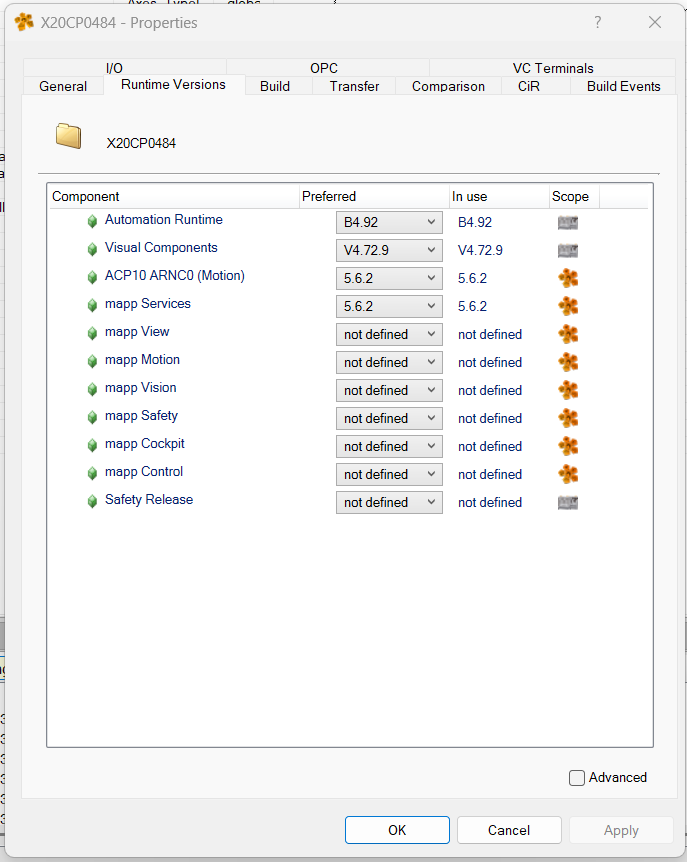Open mapp Services preferred version dropdown

click(x=389, y=306)
